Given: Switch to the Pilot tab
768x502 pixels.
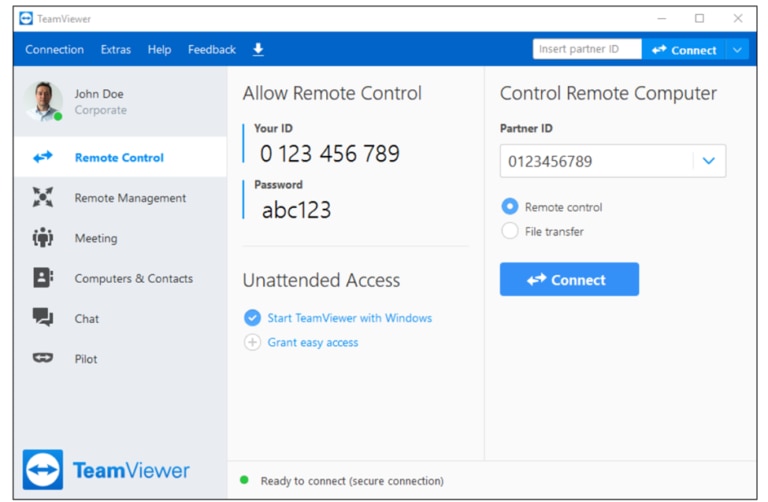Looking at the screenshot, I should click(120, 358).
